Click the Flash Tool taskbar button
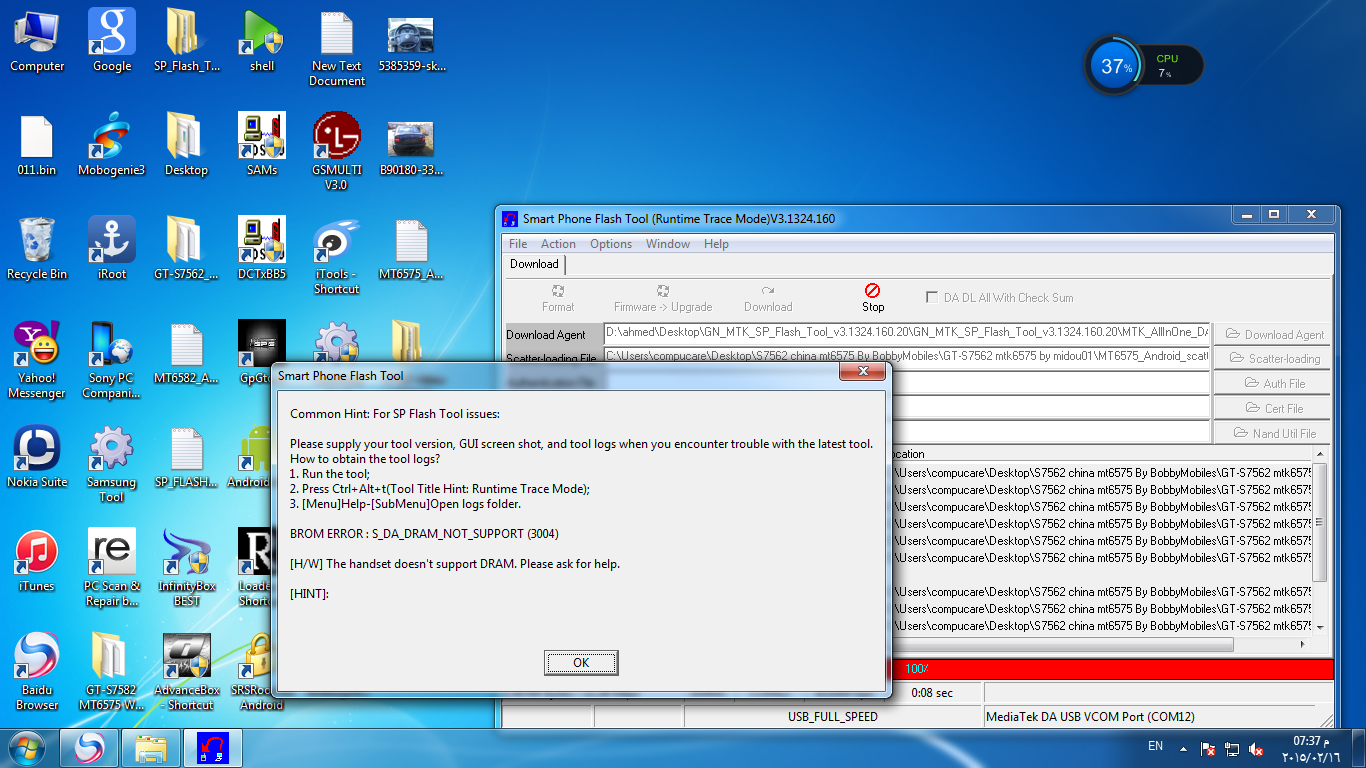 [213, 748]
